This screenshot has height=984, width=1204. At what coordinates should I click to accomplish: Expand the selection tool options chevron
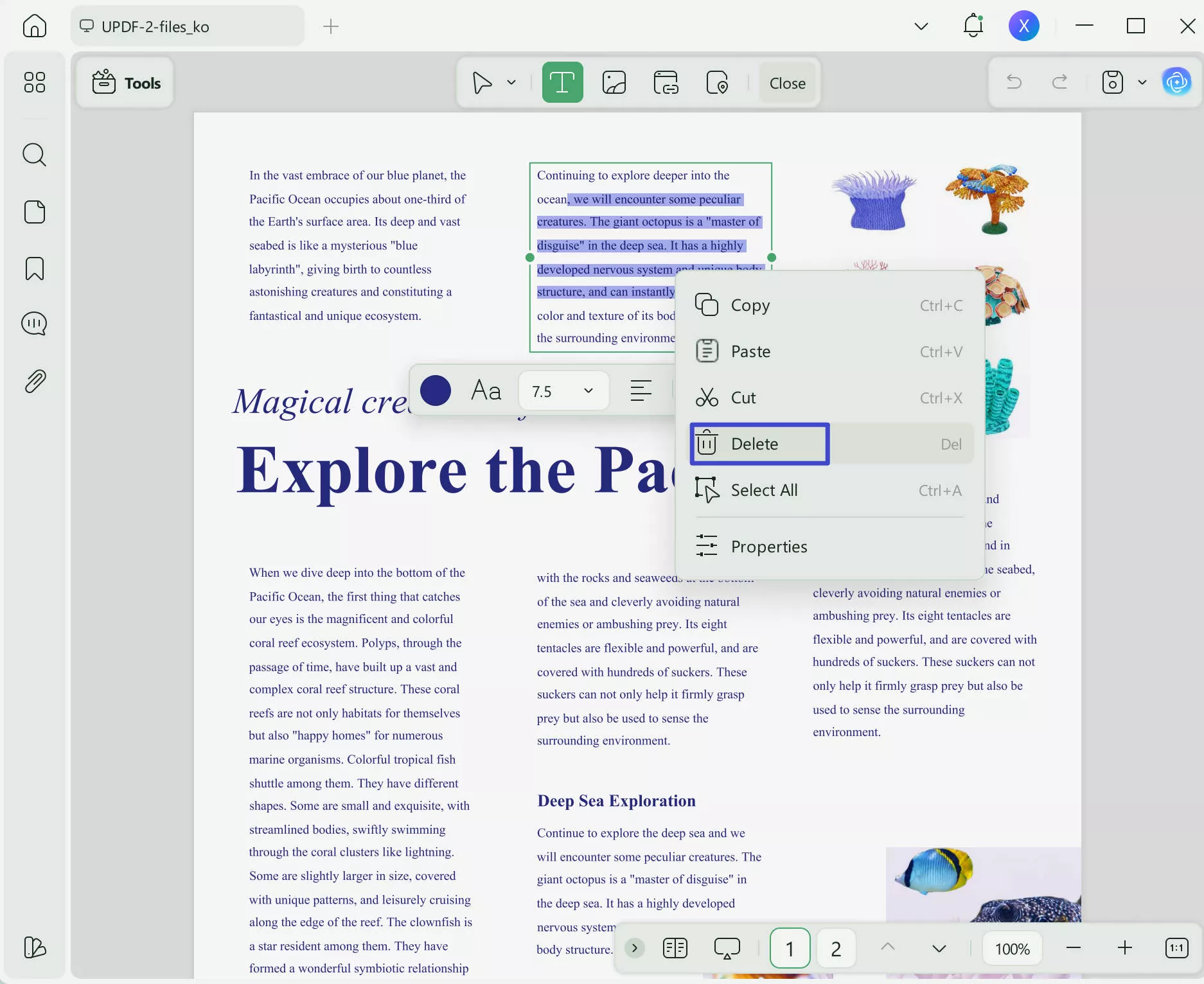[x=512, y=82]
